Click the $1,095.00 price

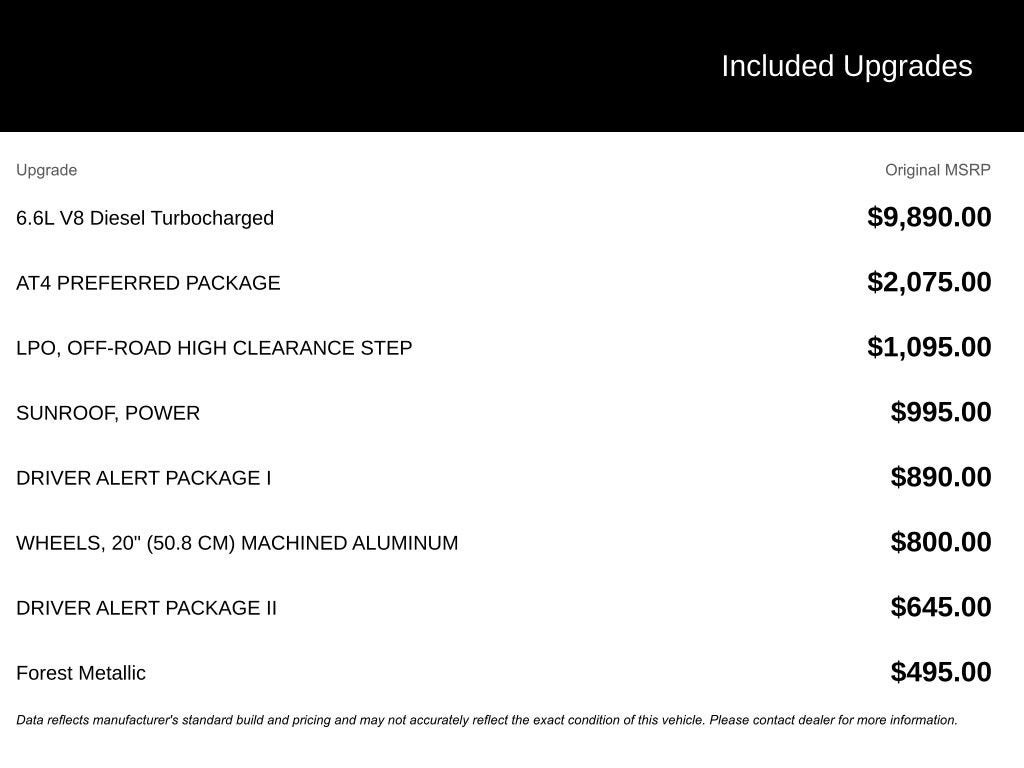929,347
